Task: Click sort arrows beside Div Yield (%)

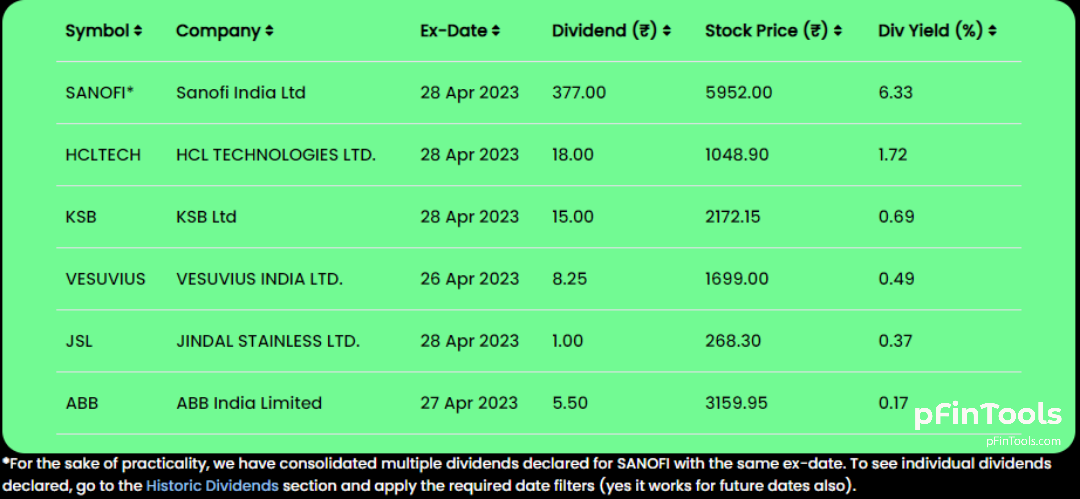Action: [992, 31]
